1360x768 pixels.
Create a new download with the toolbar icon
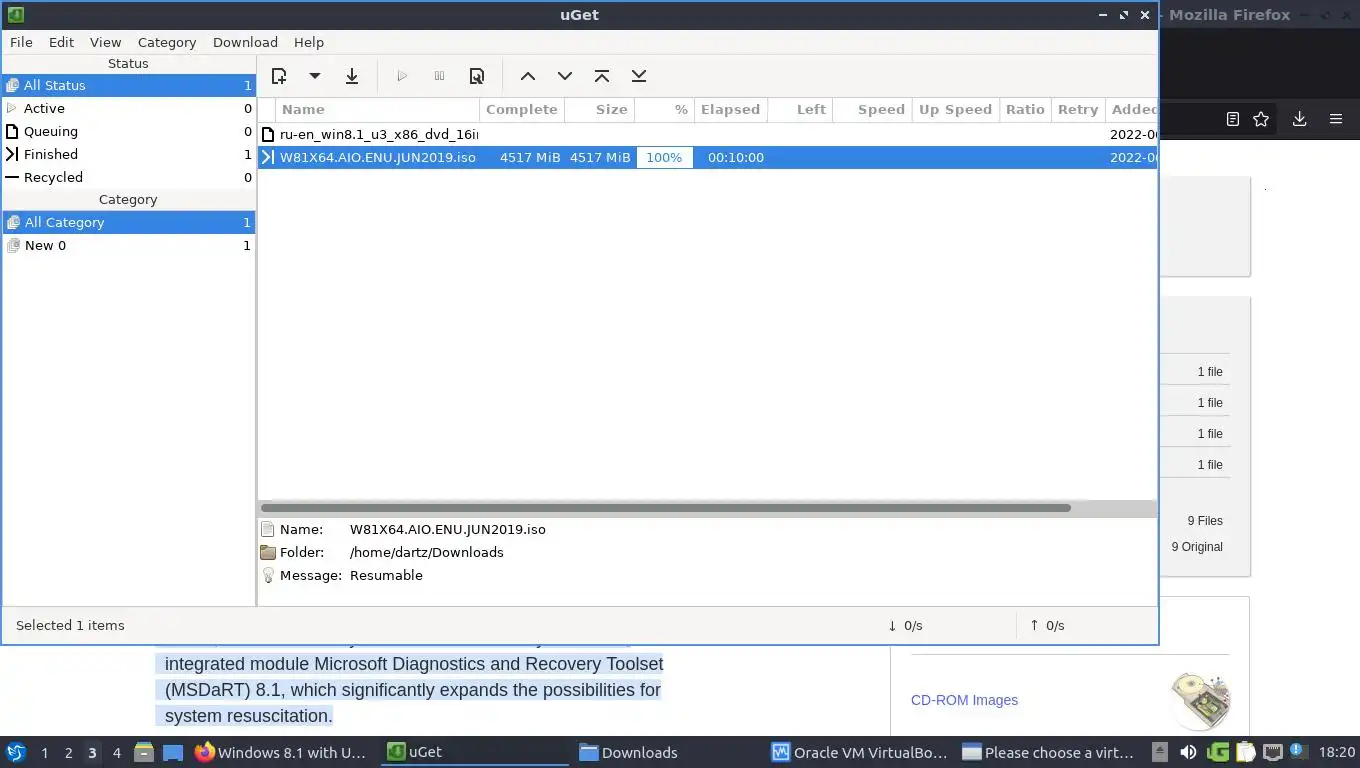pyautogui.click(x=279, y=76)
